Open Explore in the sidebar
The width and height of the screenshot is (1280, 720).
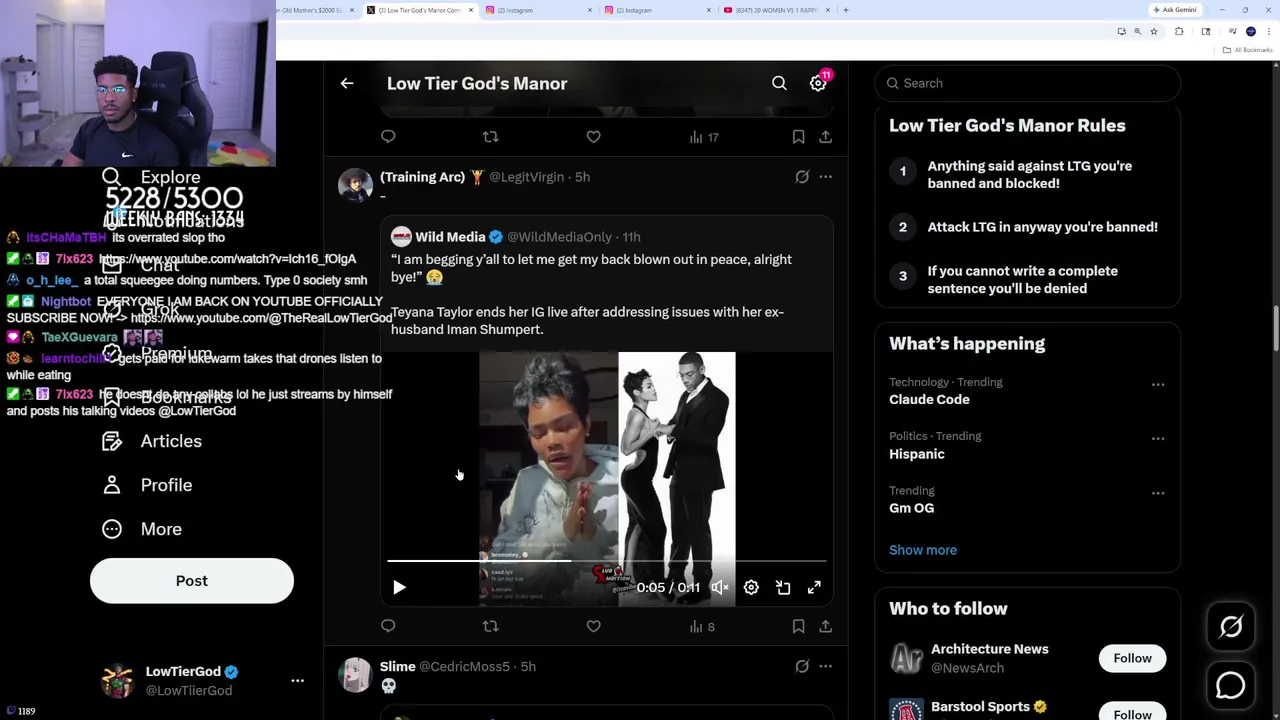point(152,178)
